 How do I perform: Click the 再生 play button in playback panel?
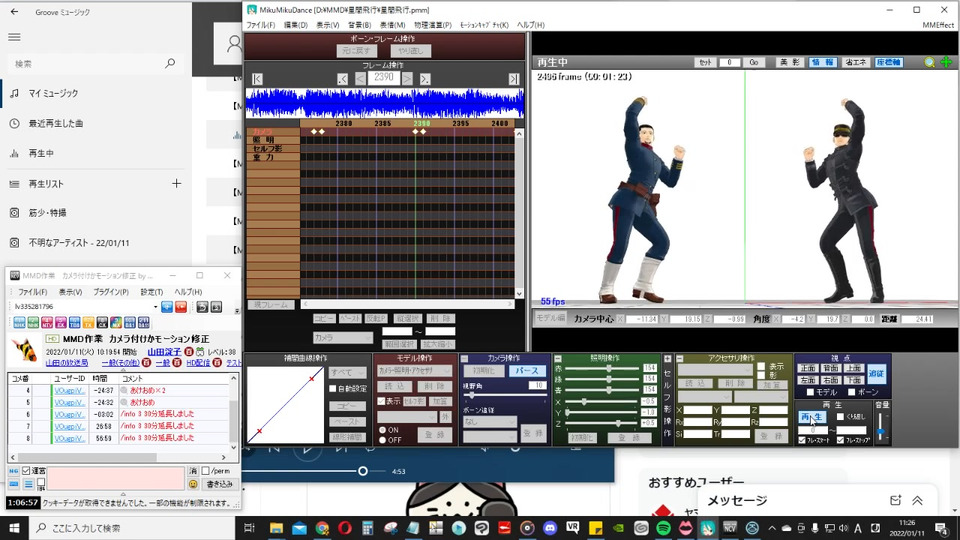pos(812,417)
